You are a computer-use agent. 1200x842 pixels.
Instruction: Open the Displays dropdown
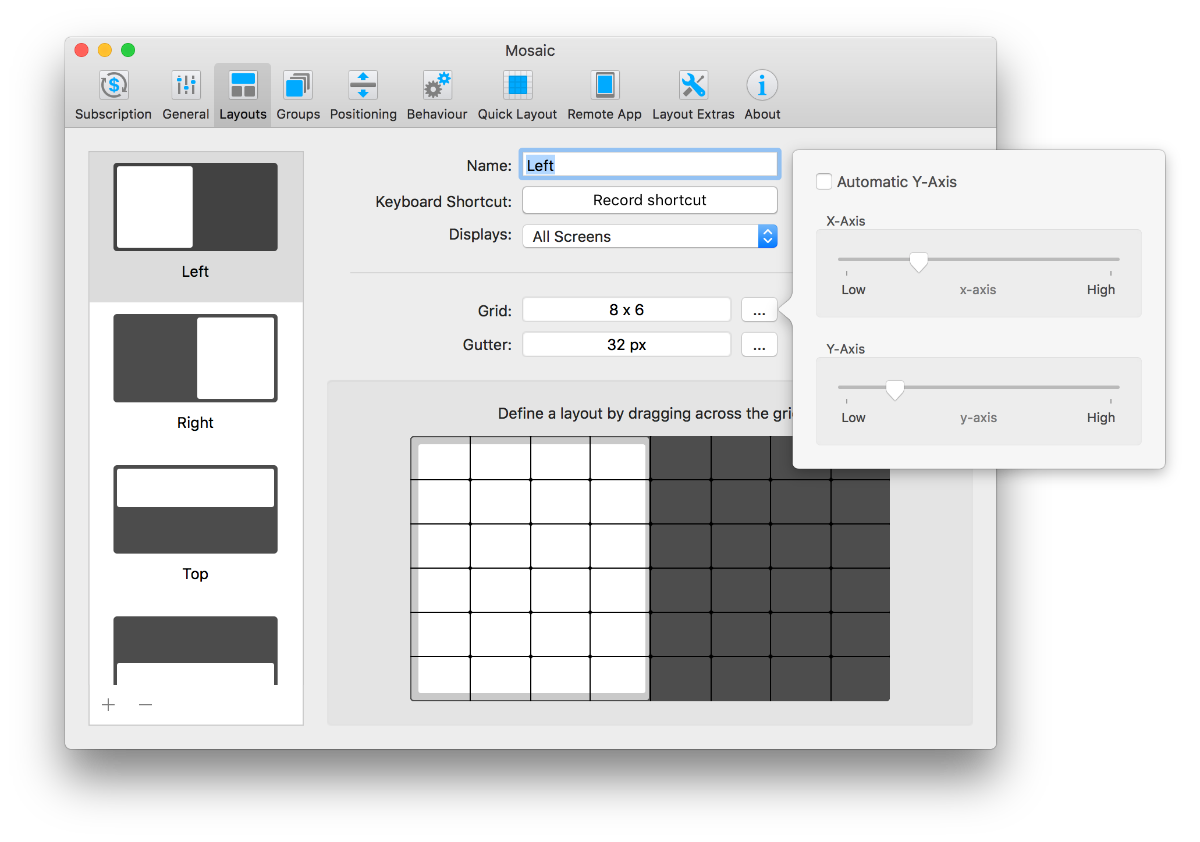[x=649, y=236]
